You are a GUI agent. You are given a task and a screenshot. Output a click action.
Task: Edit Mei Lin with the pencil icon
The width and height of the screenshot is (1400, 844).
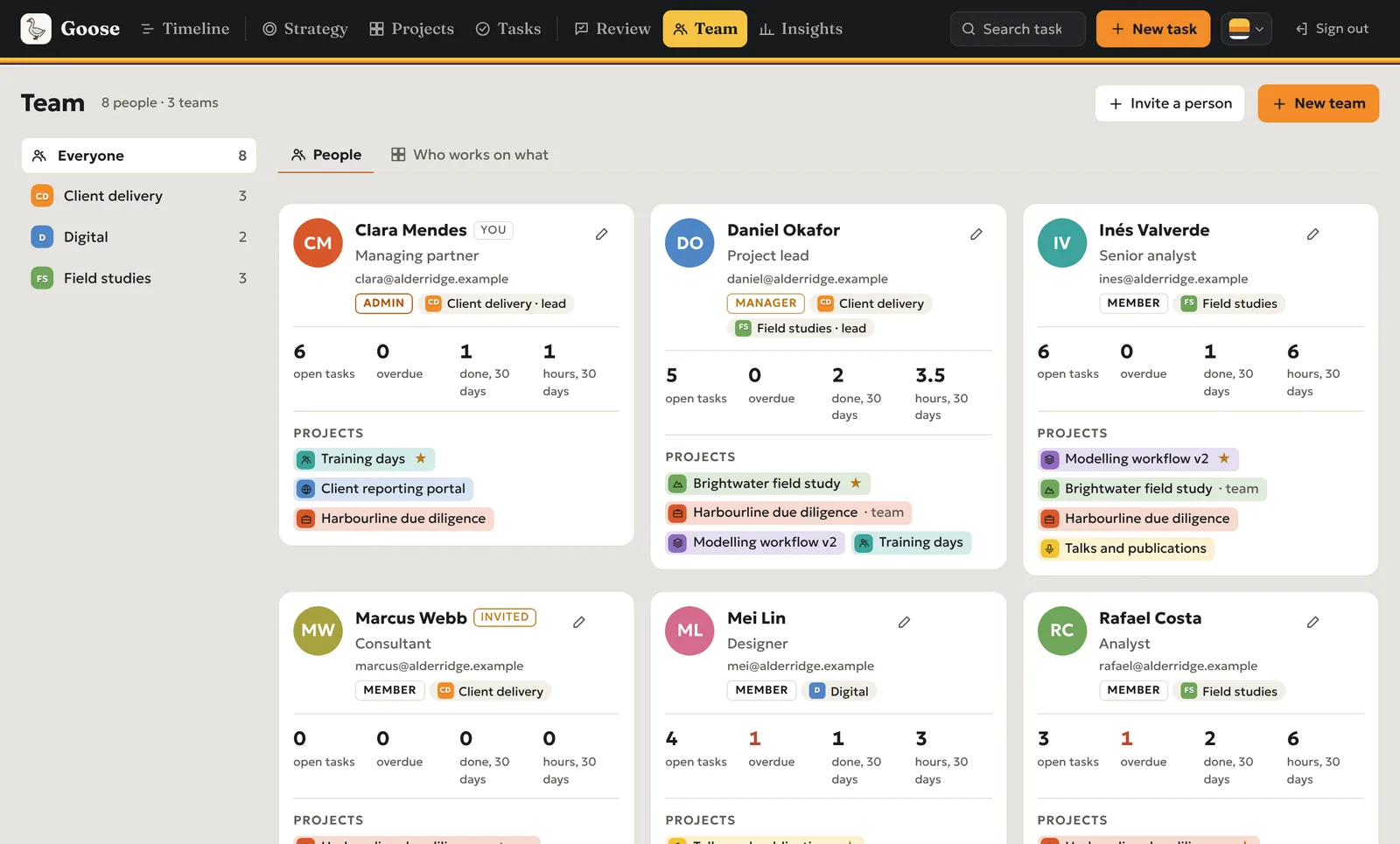pos(905,623)
